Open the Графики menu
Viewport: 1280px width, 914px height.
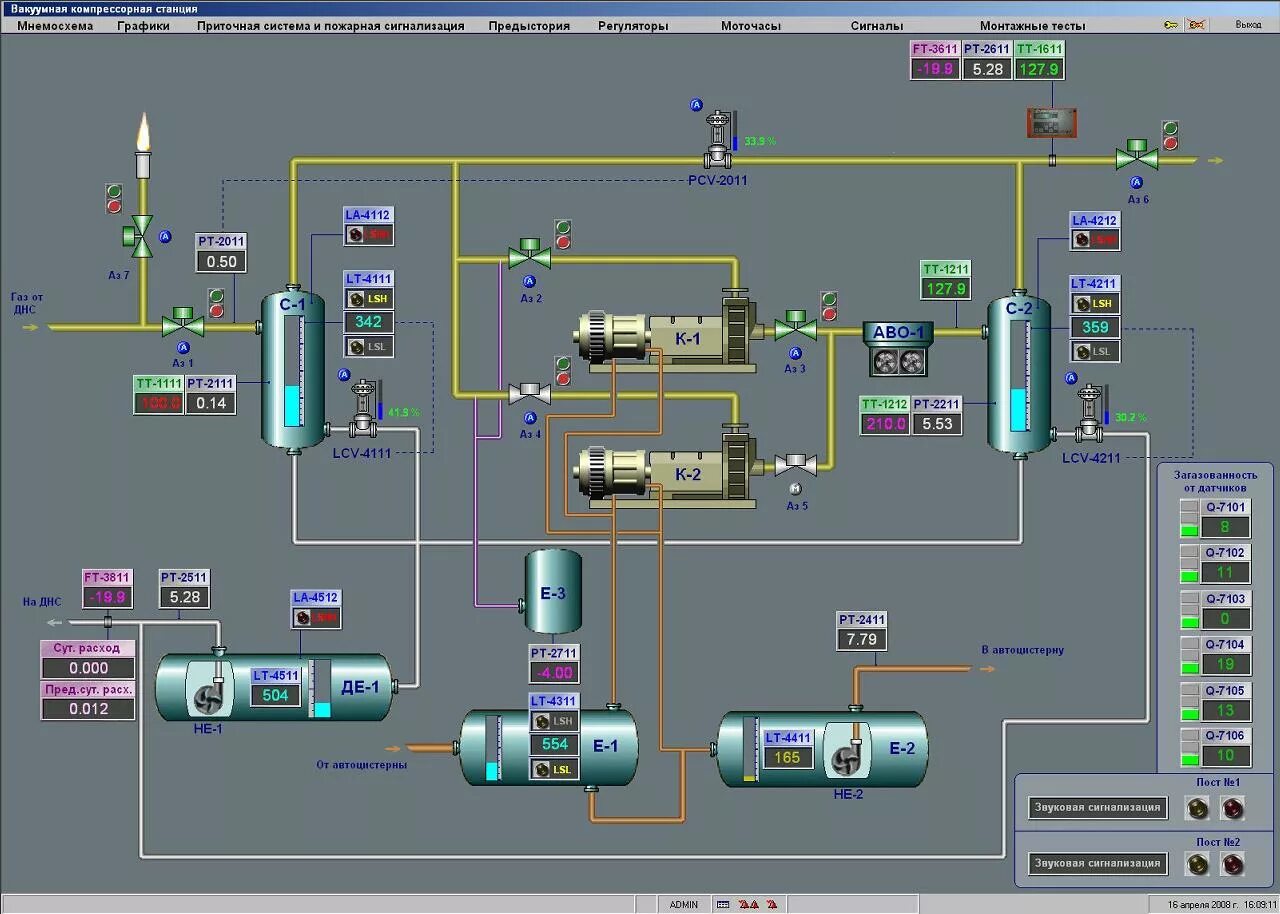(143, 26)
